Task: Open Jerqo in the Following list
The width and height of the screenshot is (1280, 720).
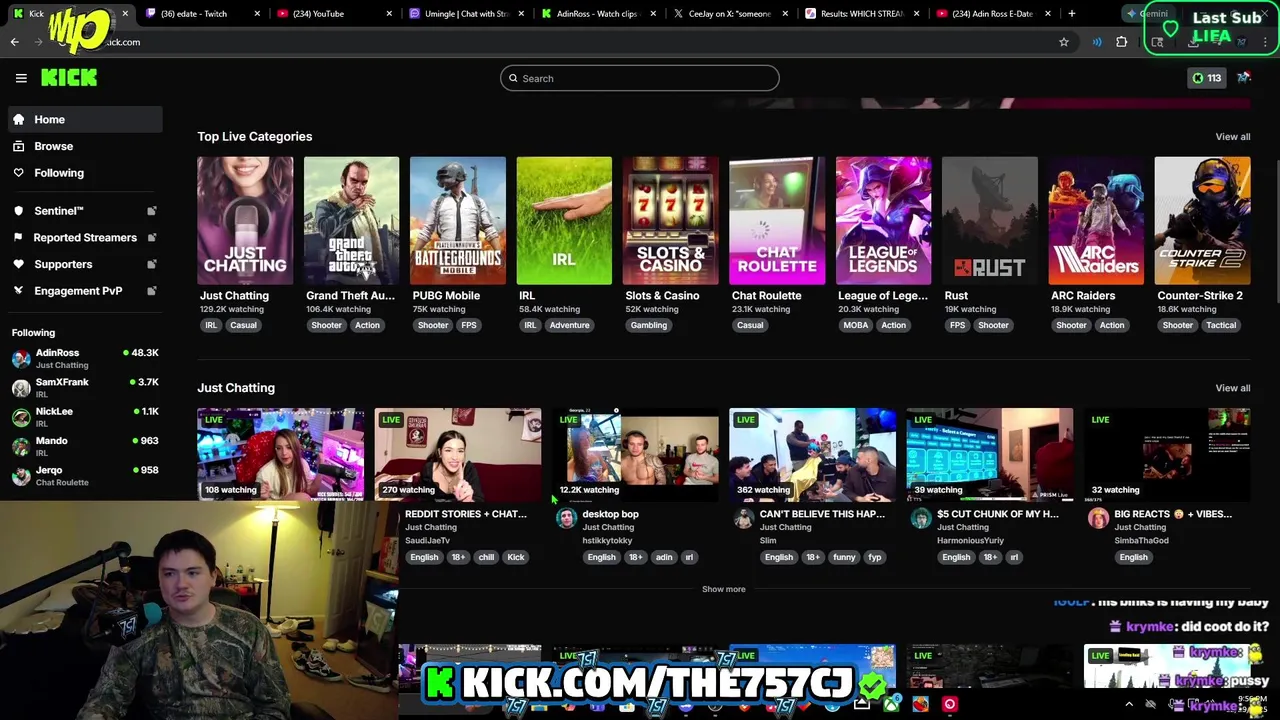Action: (85, 475)
